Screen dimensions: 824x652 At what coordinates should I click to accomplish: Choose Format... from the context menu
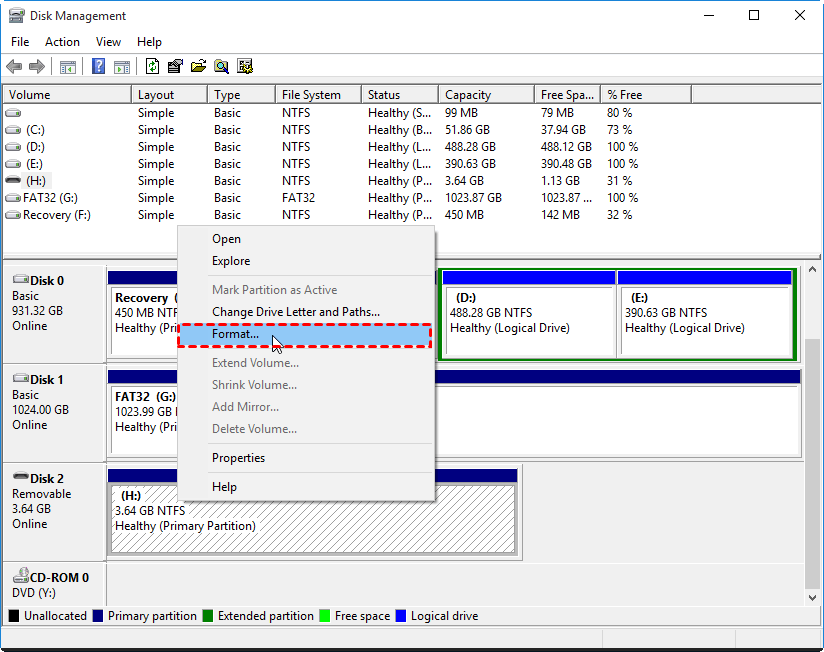(x=305, y=335)
